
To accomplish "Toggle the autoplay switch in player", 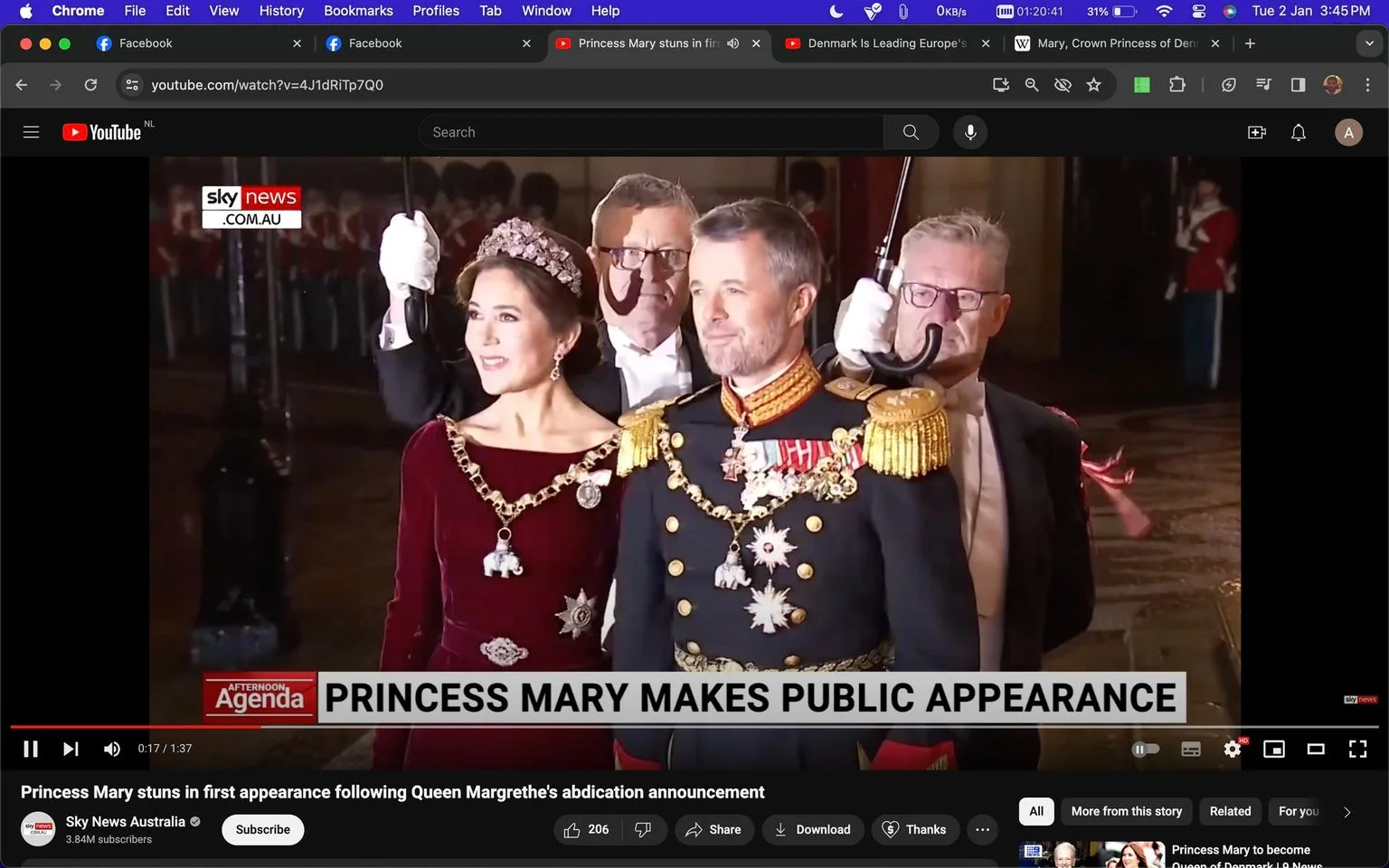I will click(1146, 749).
